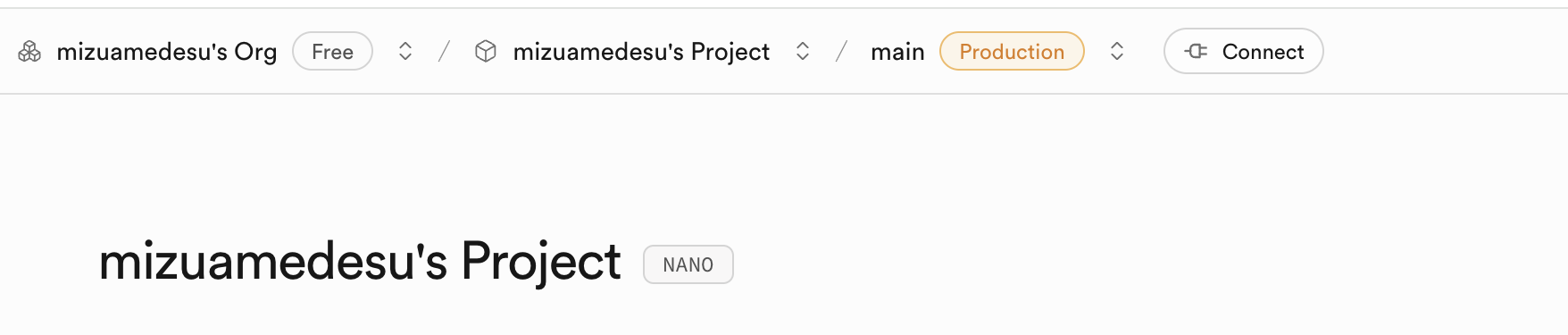Image resolution: width=1568 pixels, height=335 pixels.
Task: Click the NANO compute size badge
Action: pyautogui.click(x=688, y=264)
